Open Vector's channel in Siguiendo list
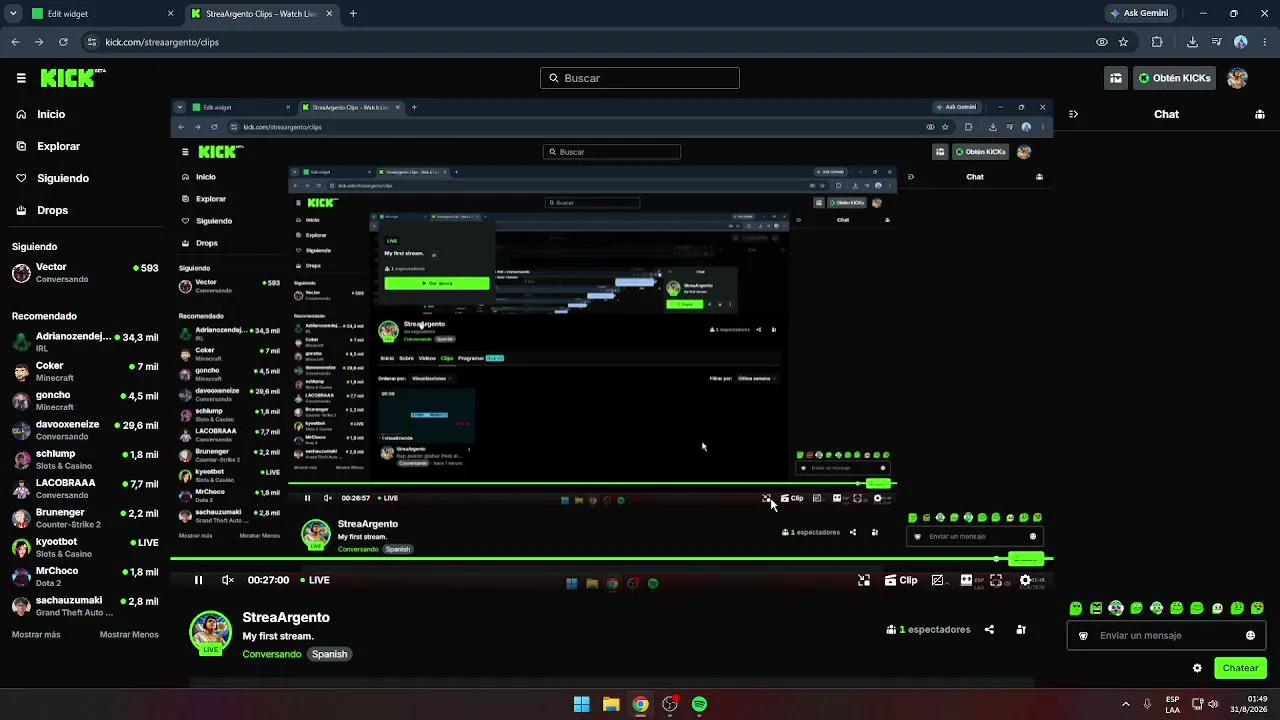The height and width of the screenshot is (720, 1280). point(85,273)
